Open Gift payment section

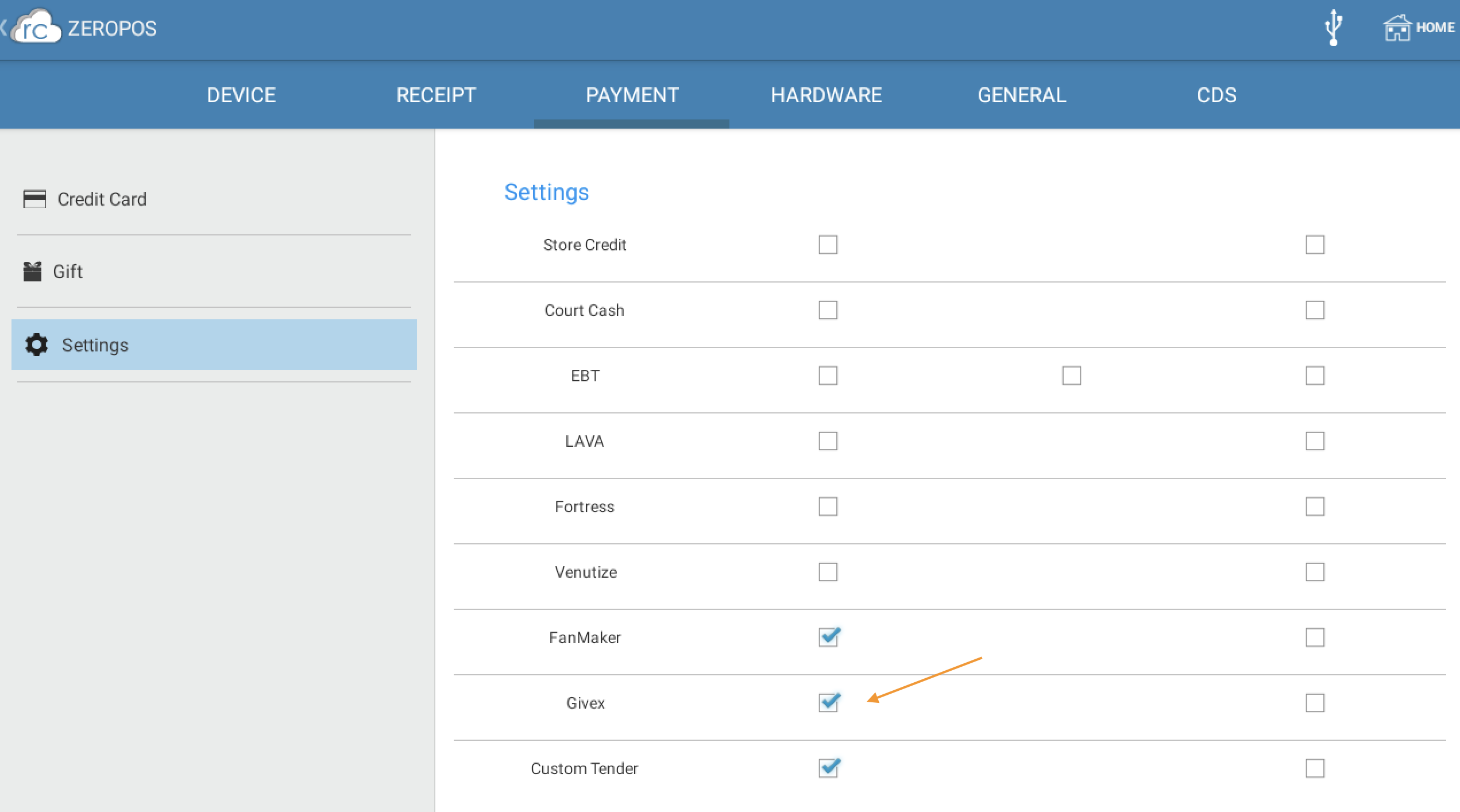tap(214, 271)
